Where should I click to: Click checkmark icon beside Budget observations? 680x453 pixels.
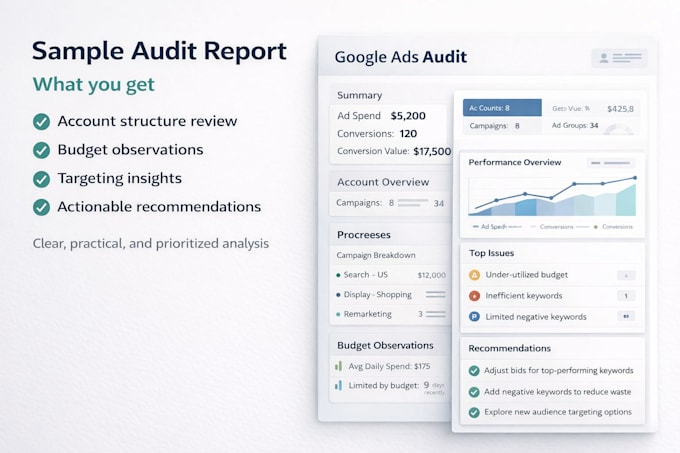42,150
